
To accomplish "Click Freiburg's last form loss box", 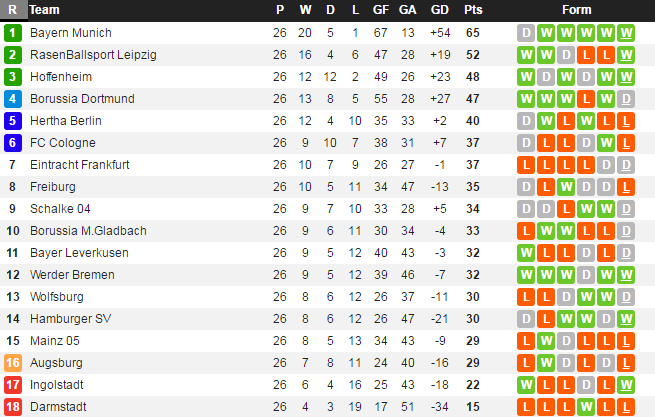I will pyautogui.click(x=625, y=187).
